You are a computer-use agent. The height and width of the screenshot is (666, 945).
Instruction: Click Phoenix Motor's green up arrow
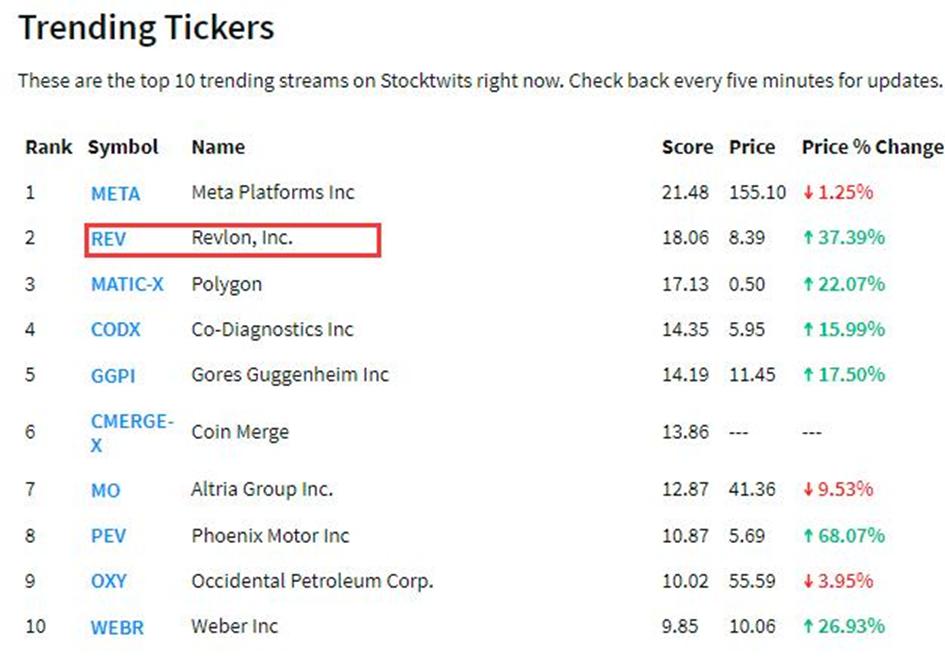(808, 535)
